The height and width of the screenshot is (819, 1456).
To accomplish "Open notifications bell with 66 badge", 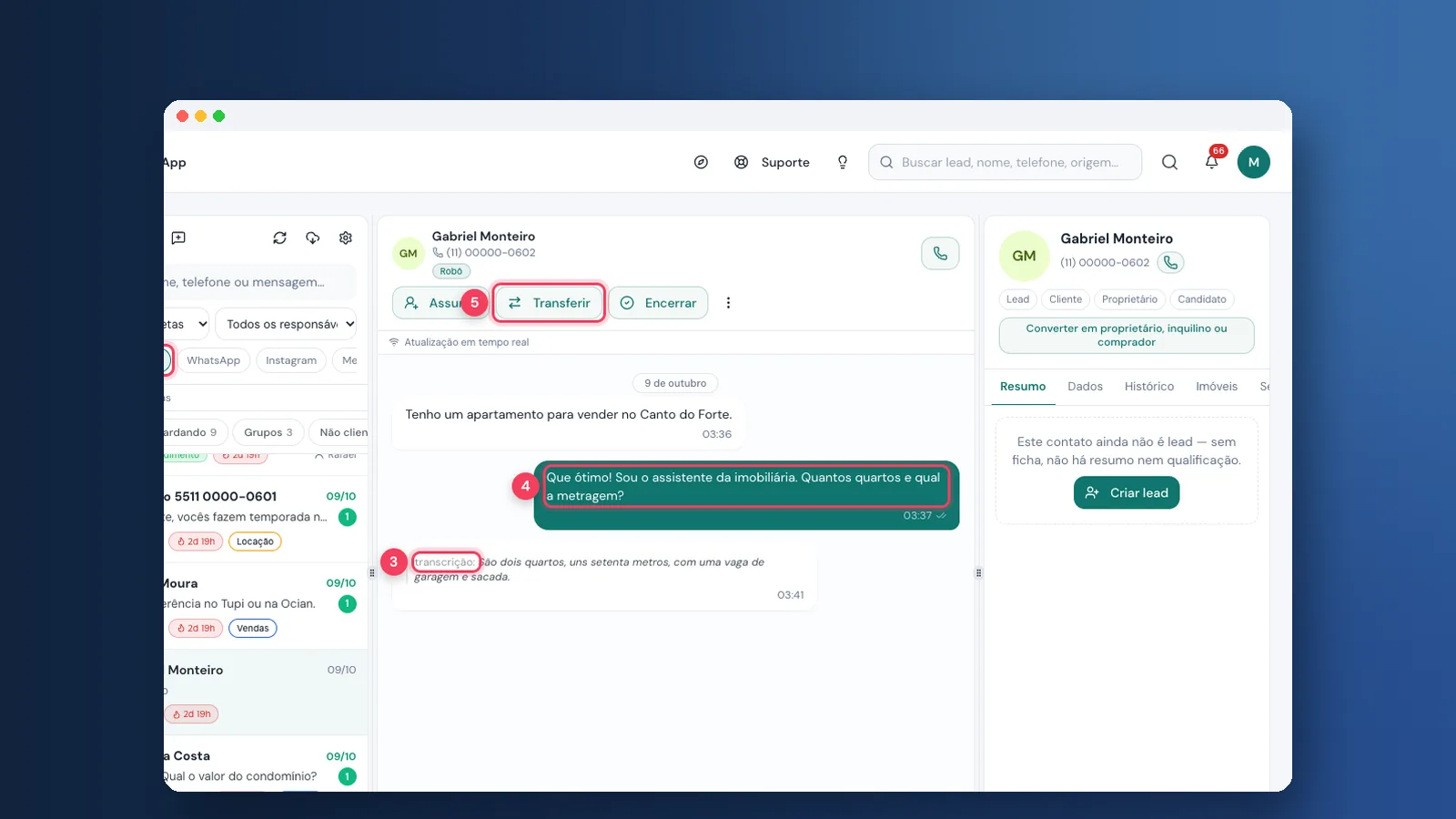I will point(1212,161).
